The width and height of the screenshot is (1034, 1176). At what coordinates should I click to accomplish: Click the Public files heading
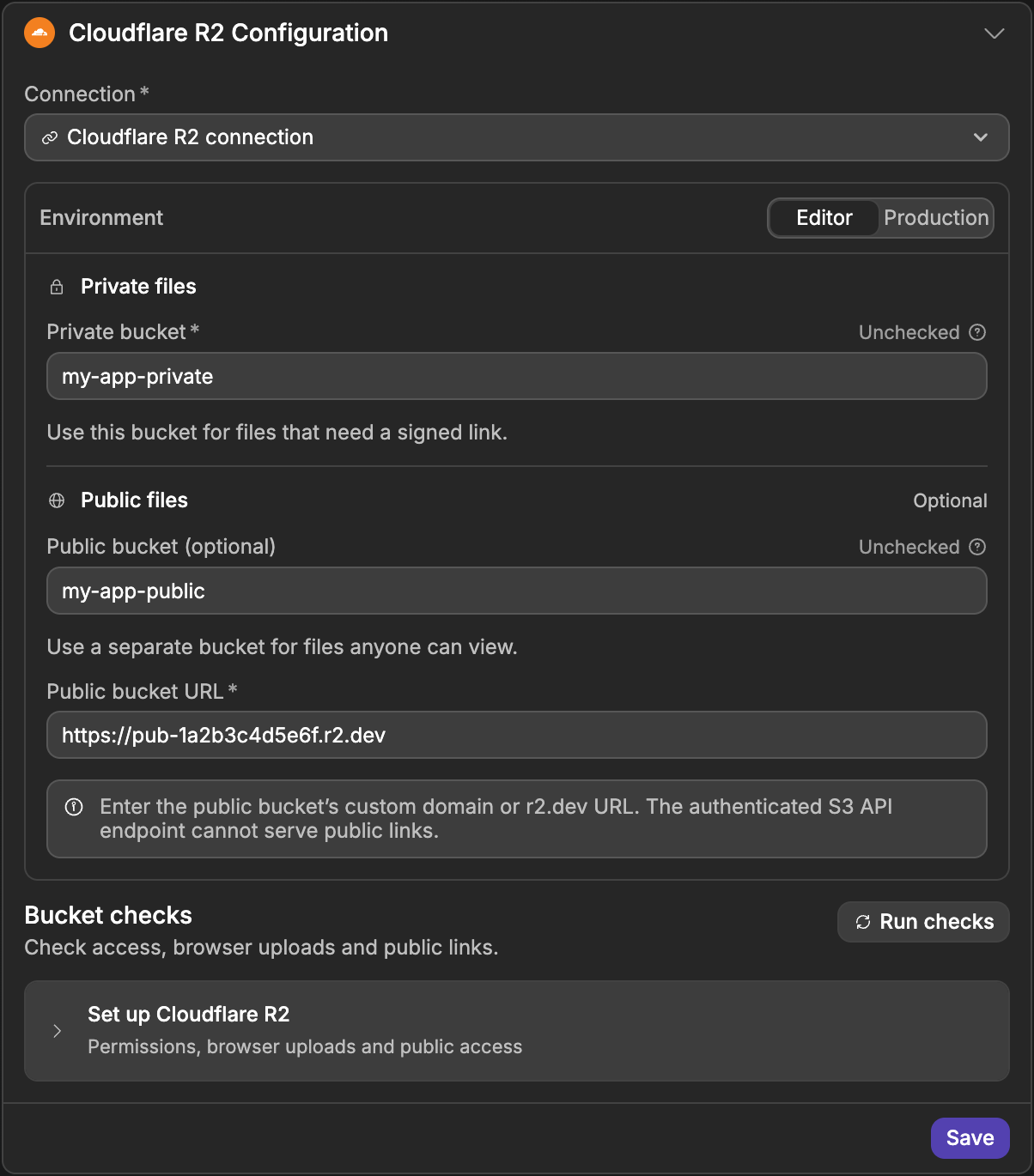click(x=134, y=500)
